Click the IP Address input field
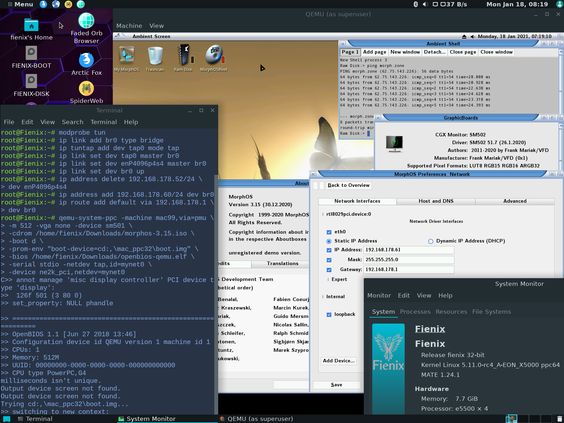Screen dimensions: 564x423 click(x=409, y=250)
